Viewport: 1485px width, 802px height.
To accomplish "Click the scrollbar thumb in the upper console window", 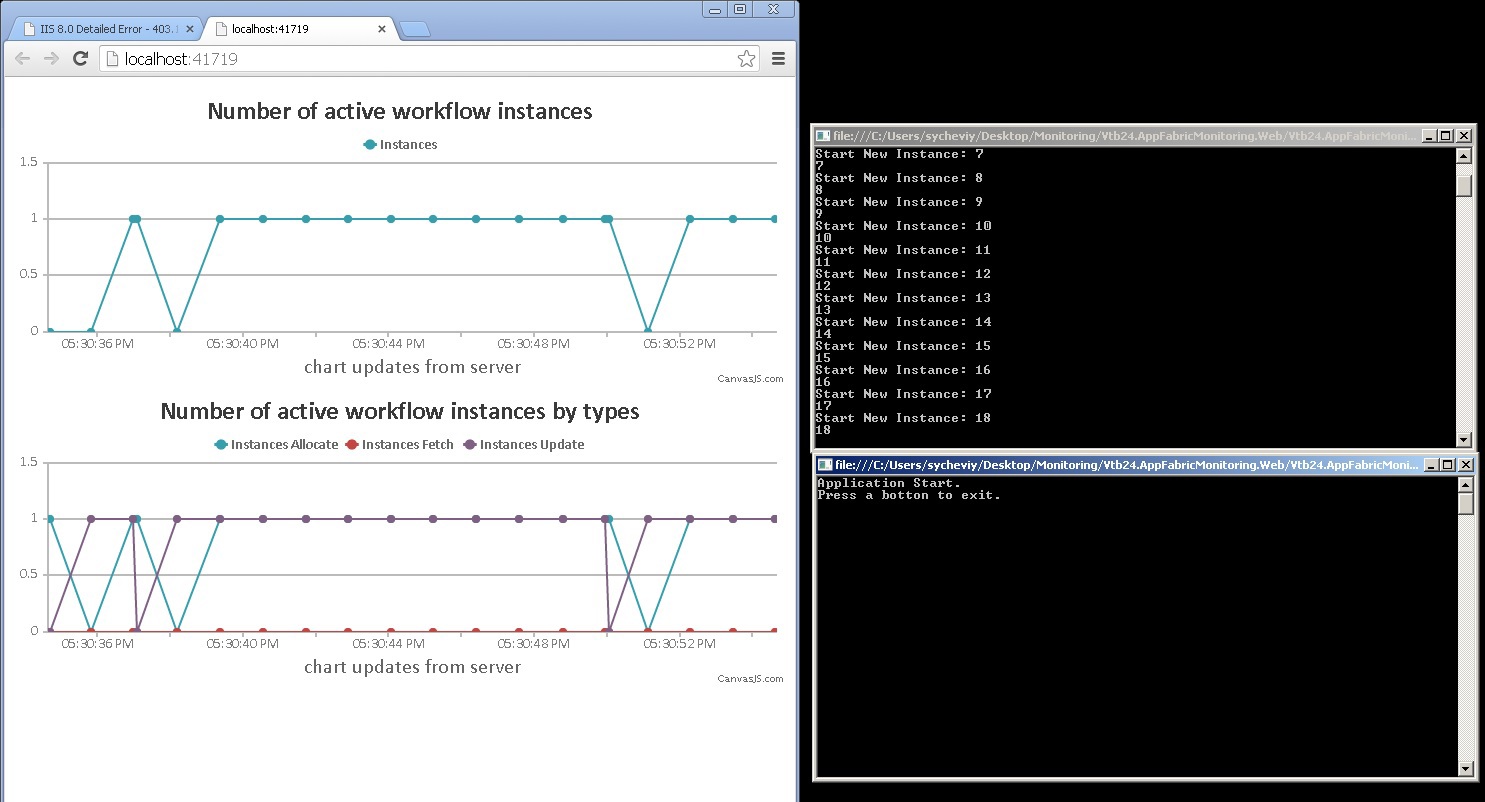I will [x=1464, y=185].
